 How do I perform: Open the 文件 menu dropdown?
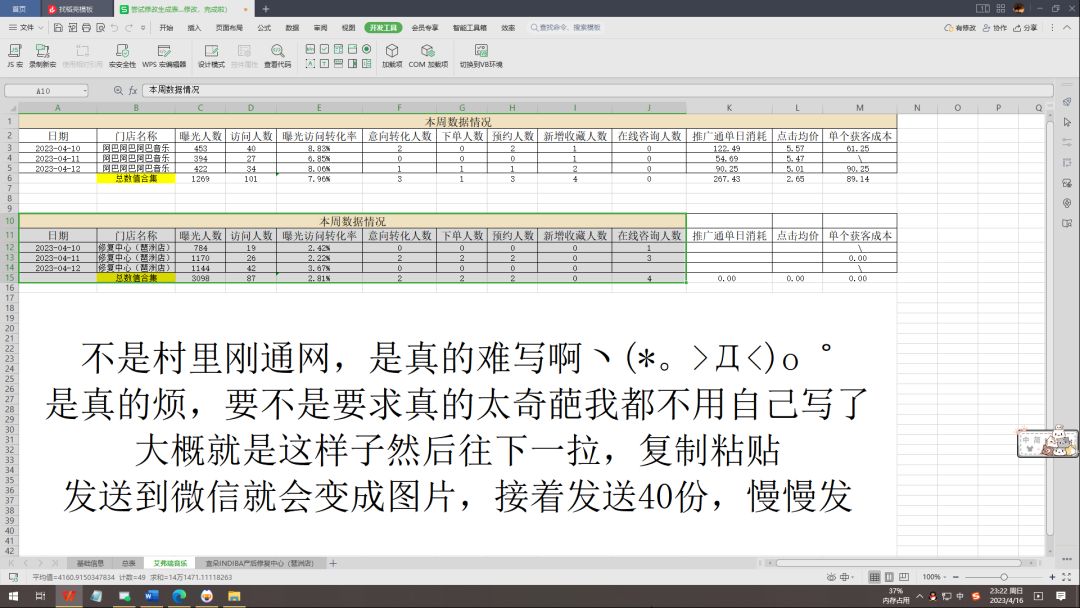tap(26, 28)
